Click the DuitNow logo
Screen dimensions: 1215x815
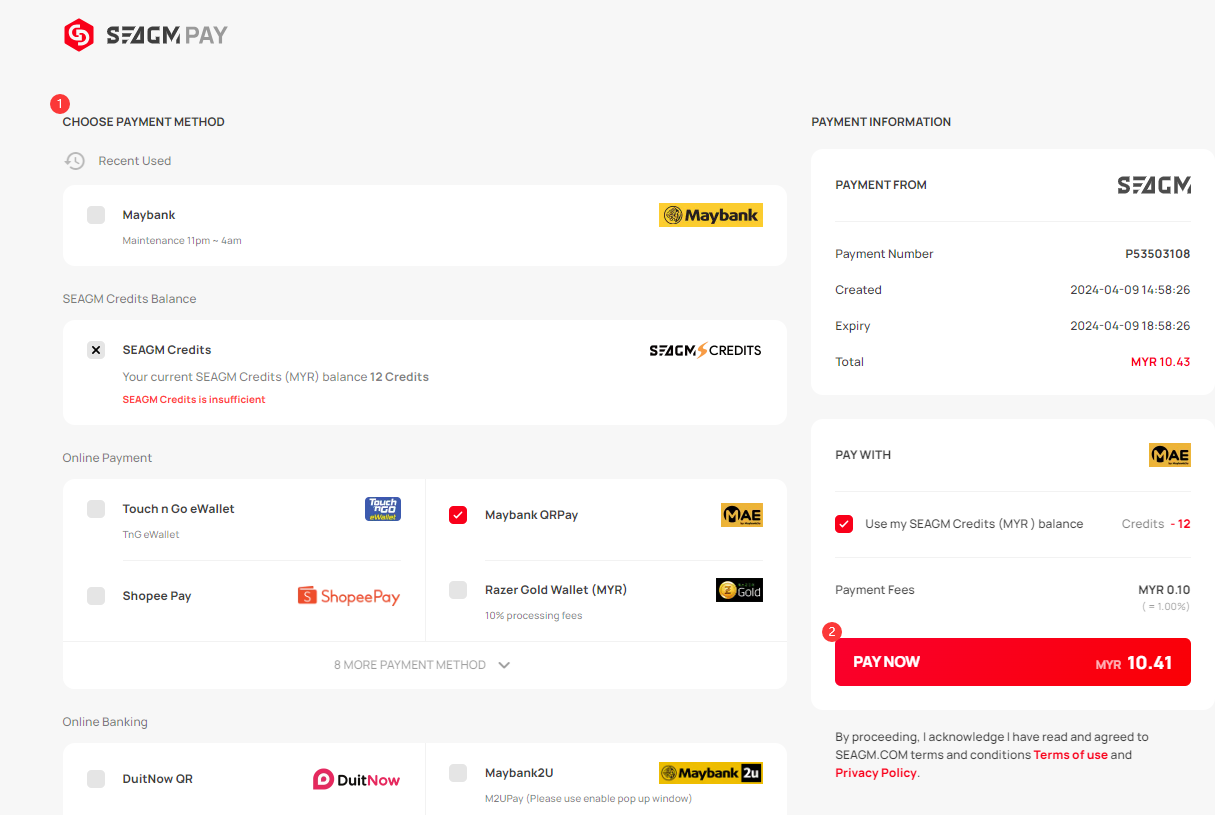(x=356, y=779)
